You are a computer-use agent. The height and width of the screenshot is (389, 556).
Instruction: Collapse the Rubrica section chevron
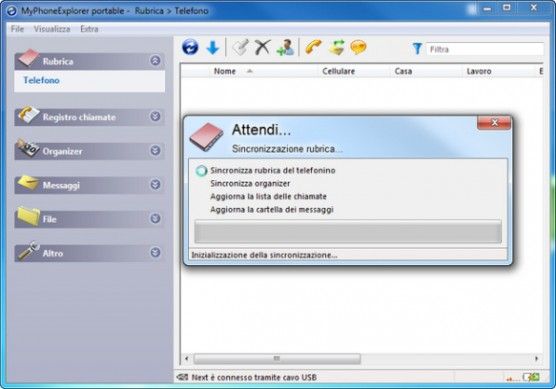pos(155,61)
